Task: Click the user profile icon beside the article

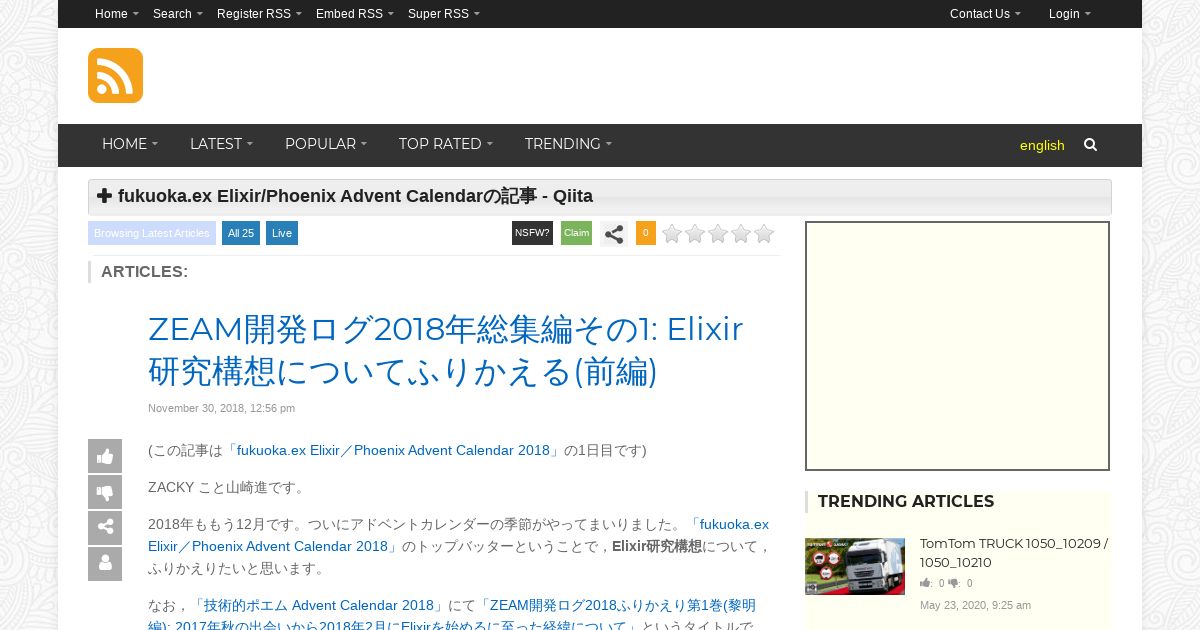Action: 105,564
